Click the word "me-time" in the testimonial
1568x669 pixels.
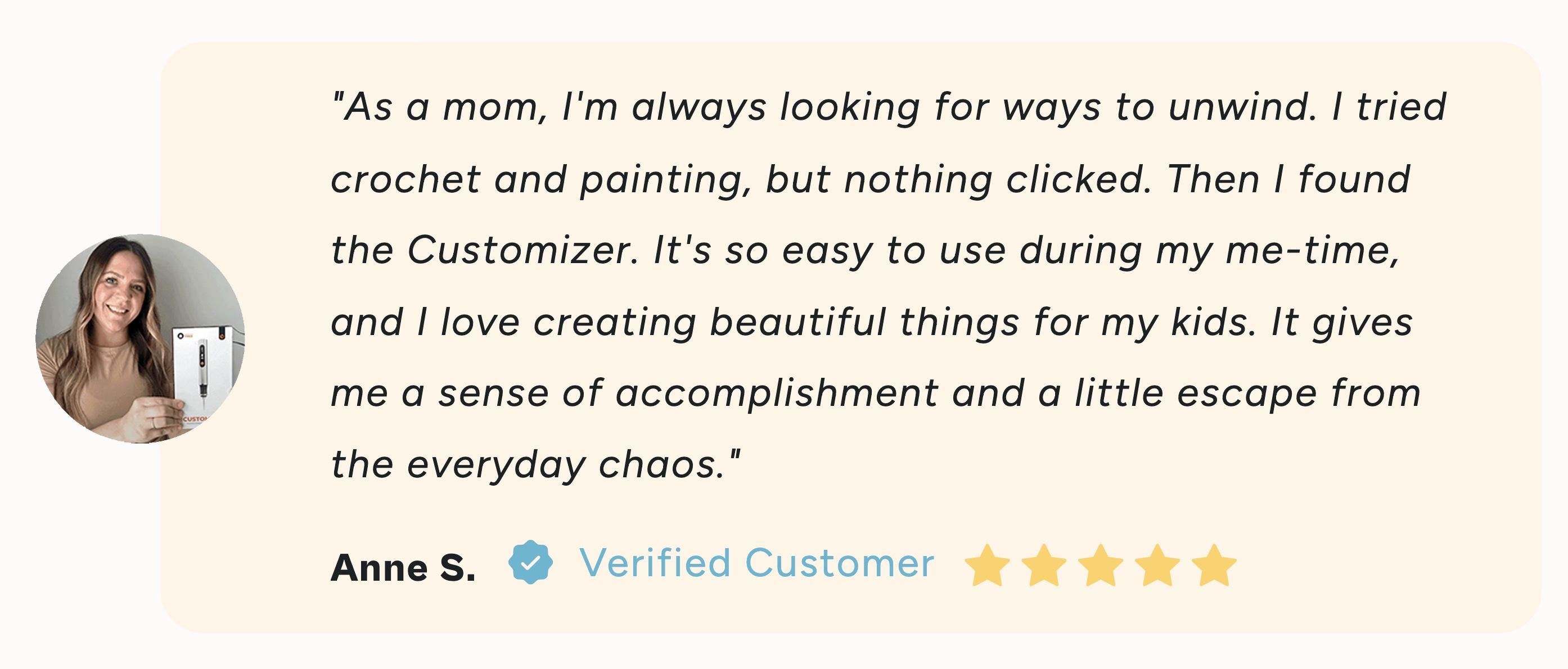tap(1312, 251)
